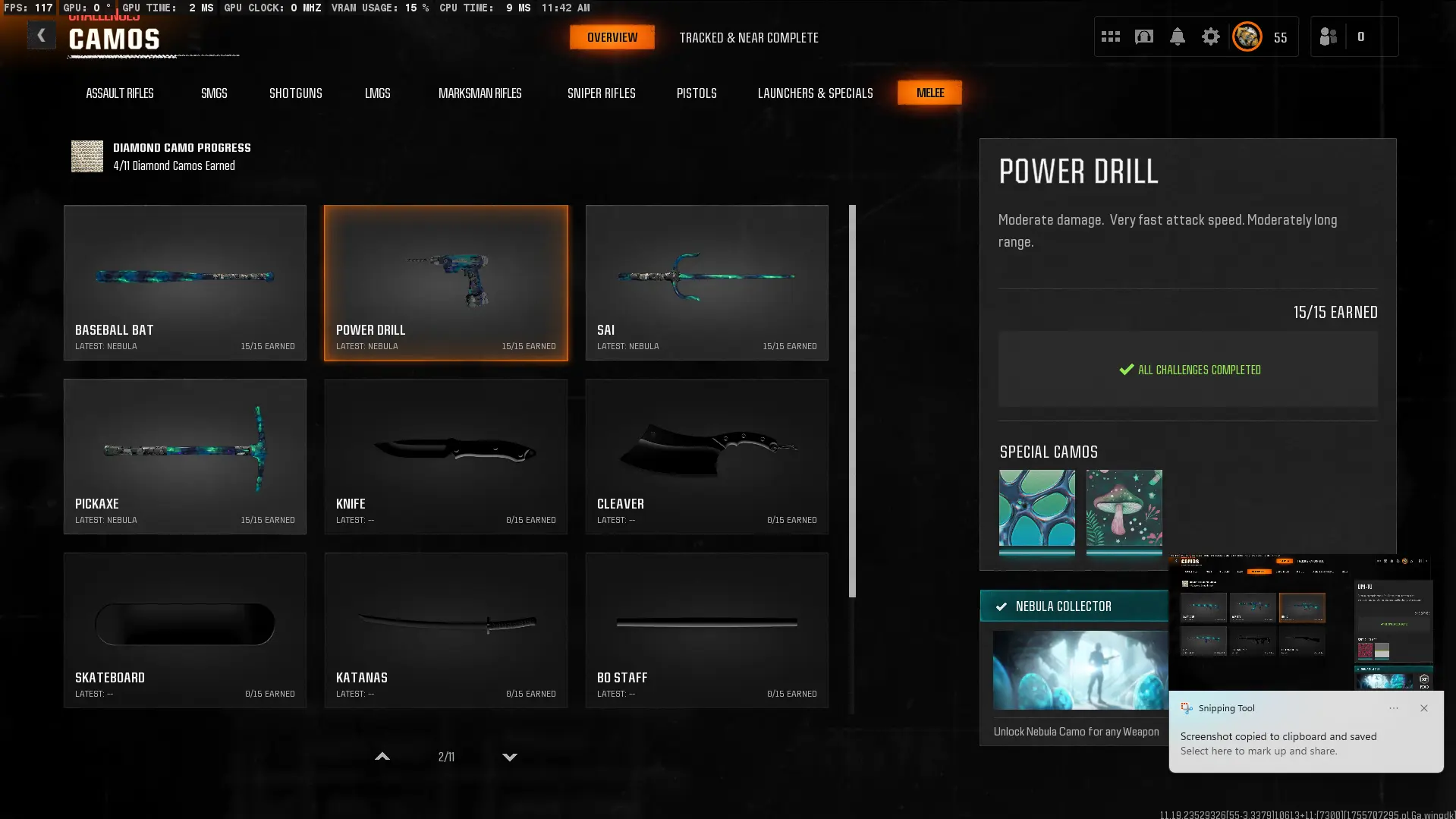Click the '2/11' page indicator

[446, 757]
